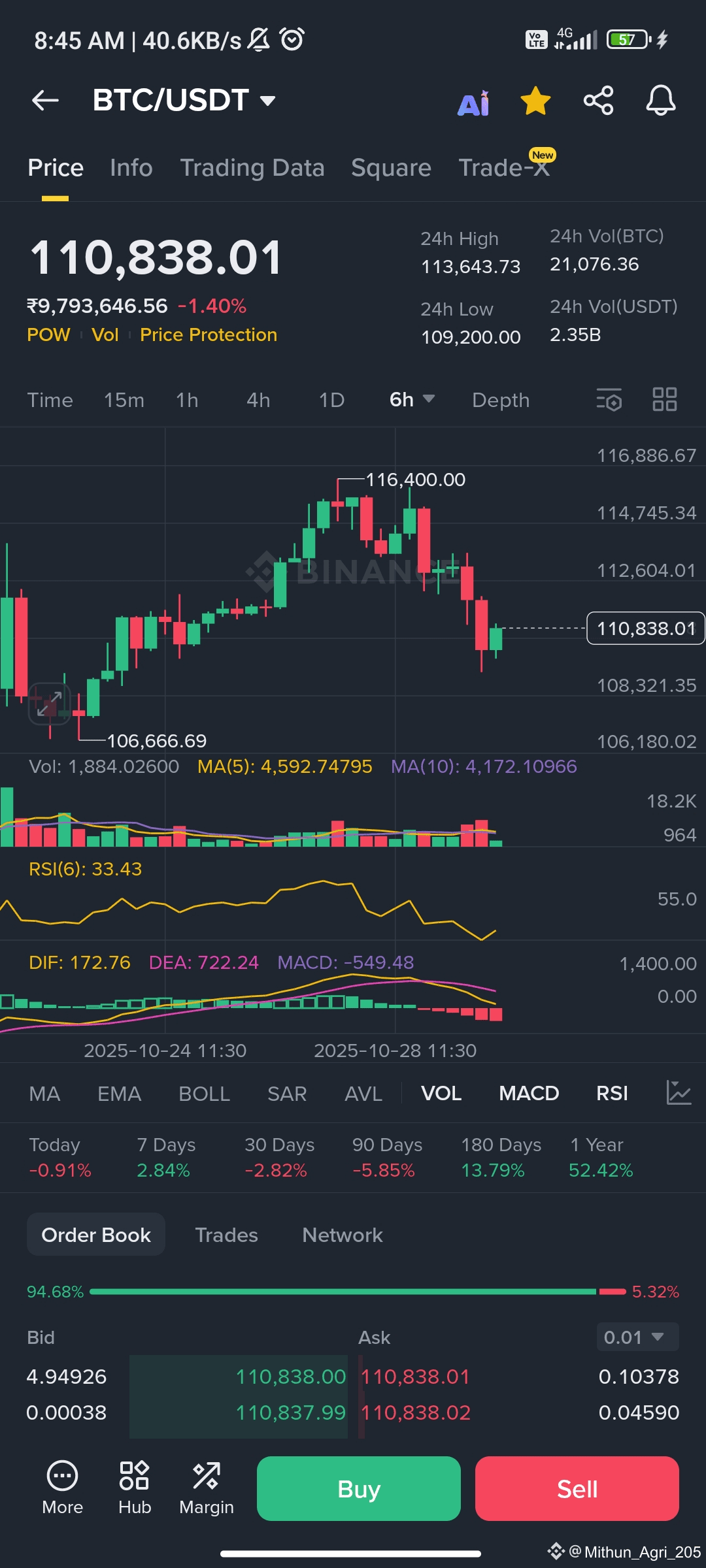Toggle the SAR indicator
The height and width of the screenshot is (1568, 706).
tap(287, 1093)
